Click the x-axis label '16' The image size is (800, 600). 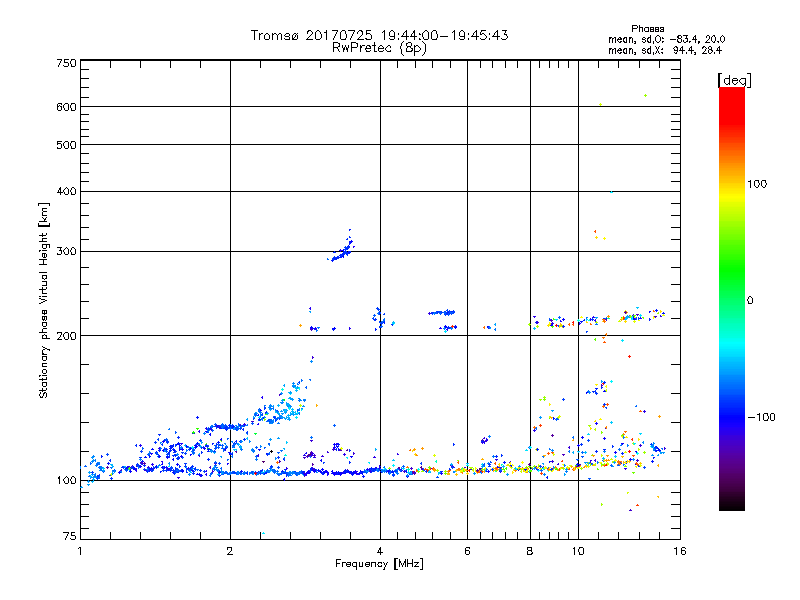tap(680, 551)
